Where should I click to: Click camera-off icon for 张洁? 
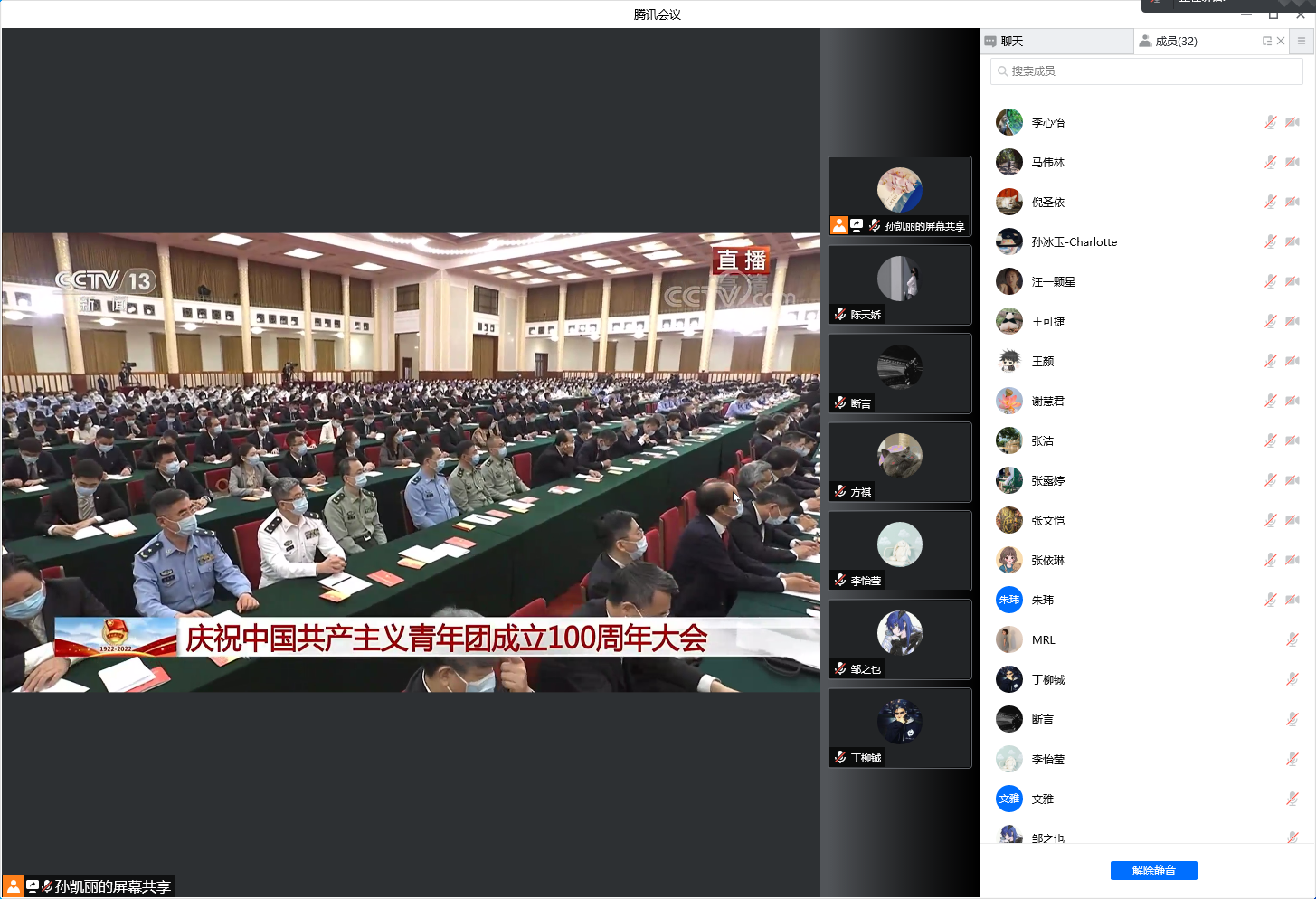pyautogui.click(x=1292, y=440)
